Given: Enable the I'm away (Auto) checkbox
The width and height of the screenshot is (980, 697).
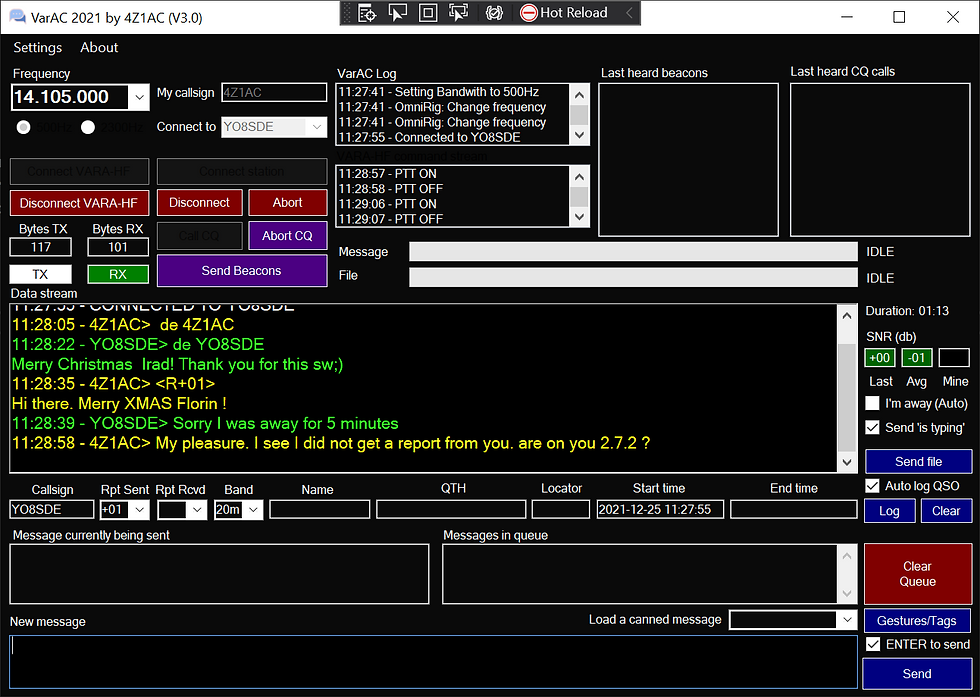Looking at the screenshot, I should [872, 403].
